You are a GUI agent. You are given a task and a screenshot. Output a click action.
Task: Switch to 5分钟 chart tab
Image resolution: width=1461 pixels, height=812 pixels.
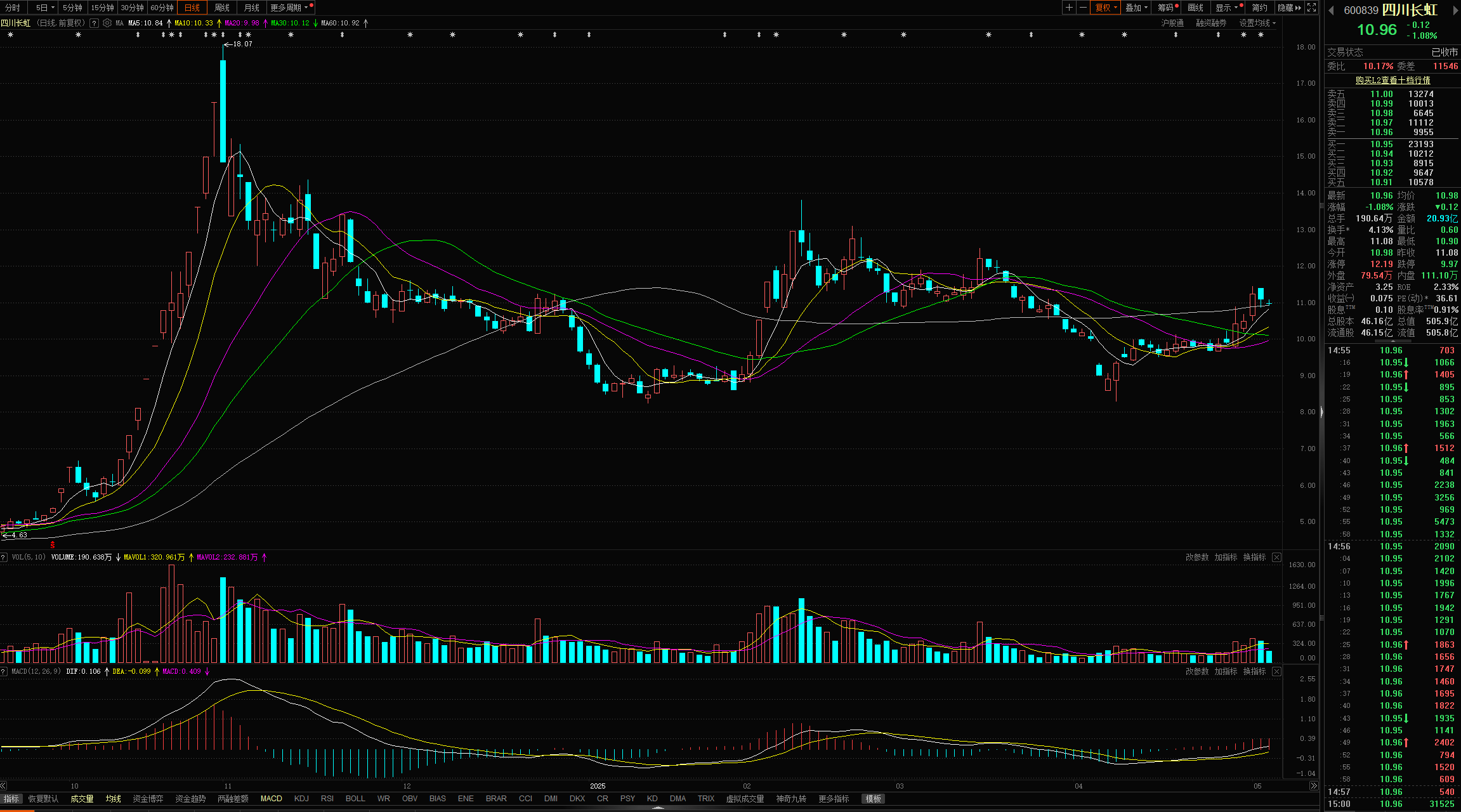point(72,8)
